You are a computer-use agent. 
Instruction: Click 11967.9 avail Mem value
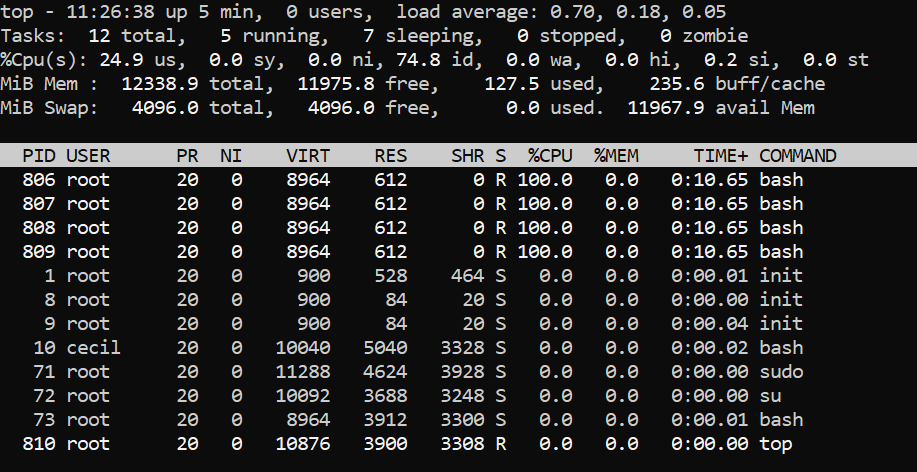pos(666,108)
